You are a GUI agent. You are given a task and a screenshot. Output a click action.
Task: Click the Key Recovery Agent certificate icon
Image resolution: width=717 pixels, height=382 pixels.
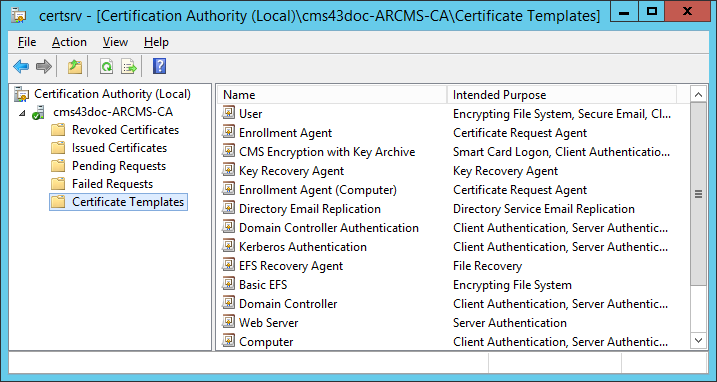pos(228,170)
